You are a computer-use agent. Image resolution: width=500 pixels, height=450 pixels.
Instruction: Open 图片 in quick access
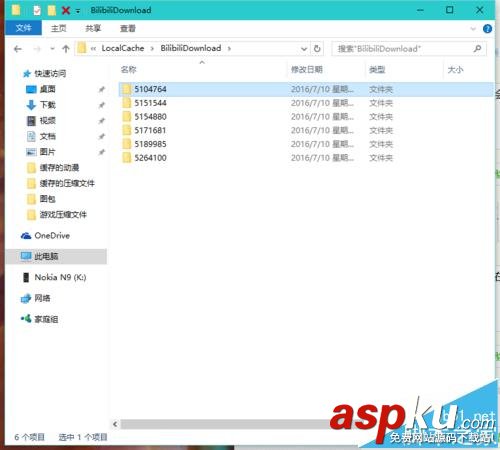click(48, 152)
